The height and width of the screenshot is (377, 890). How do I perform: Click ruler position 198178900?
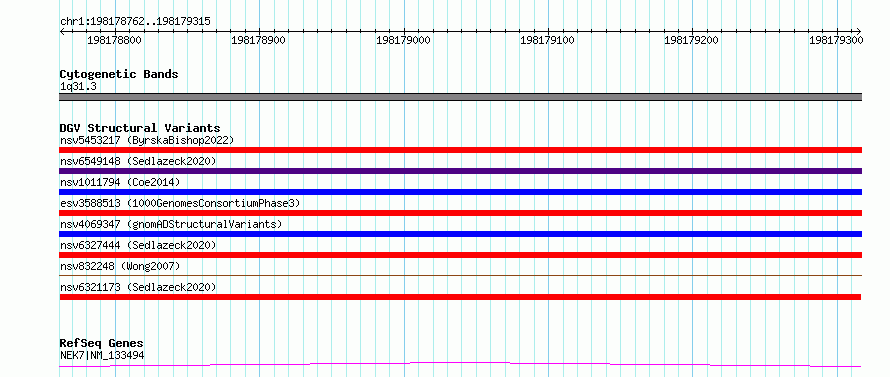tap(259, 40)
